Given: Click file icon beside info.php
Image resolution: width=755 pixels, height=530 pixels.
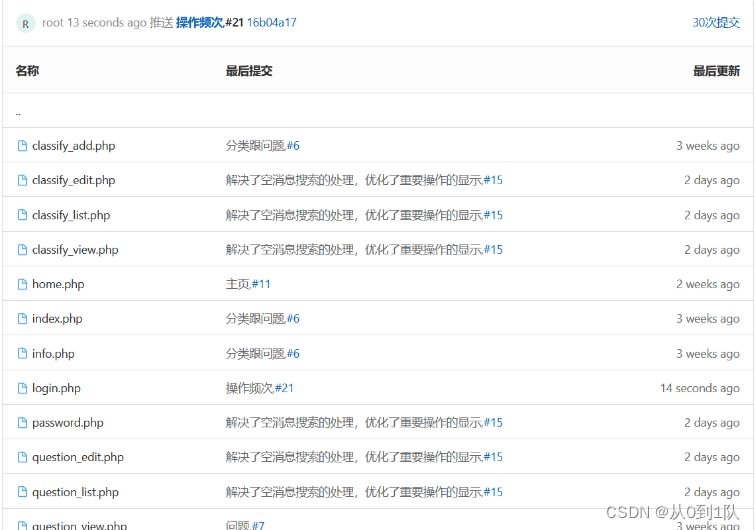Looking at the screenshot, I should 22,353.
